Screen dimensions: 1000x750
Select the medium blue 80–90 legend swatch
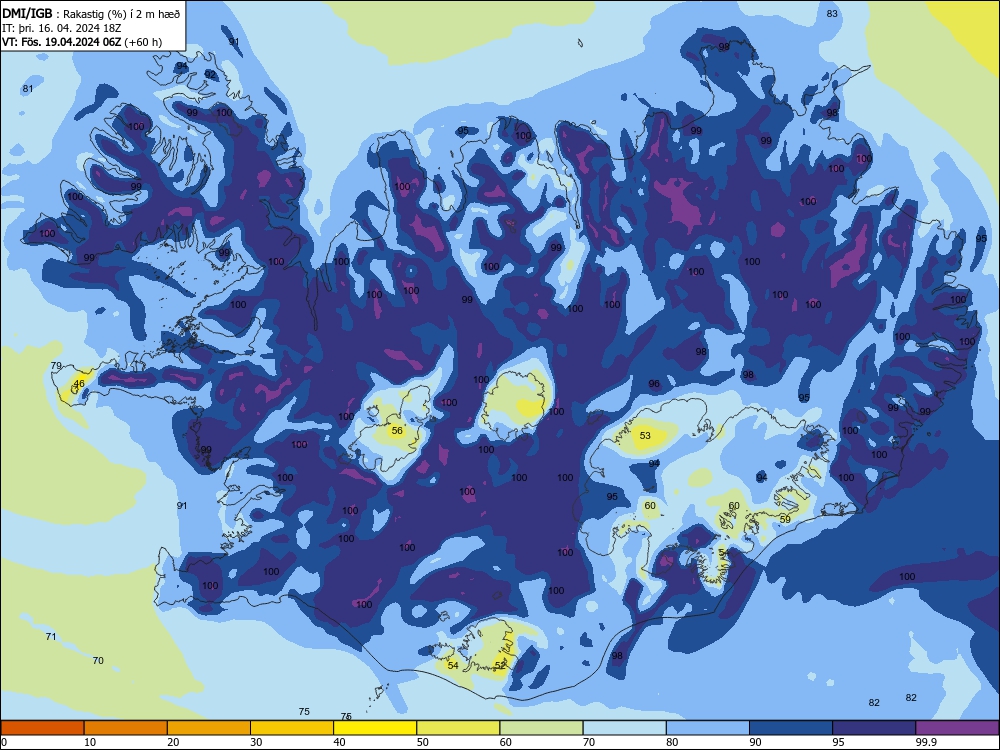(x=708, y=728)
